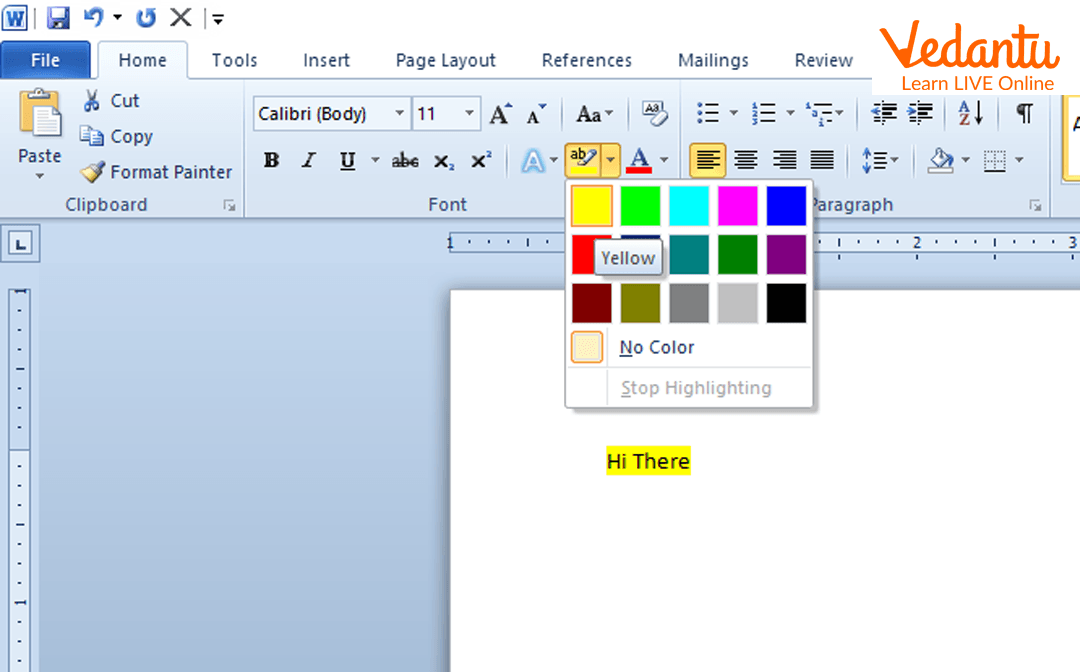The width and height of the screenshot is (1080, 672).
Task: Click the Clear Formatting eraser icon
Action: pos(654,114)
